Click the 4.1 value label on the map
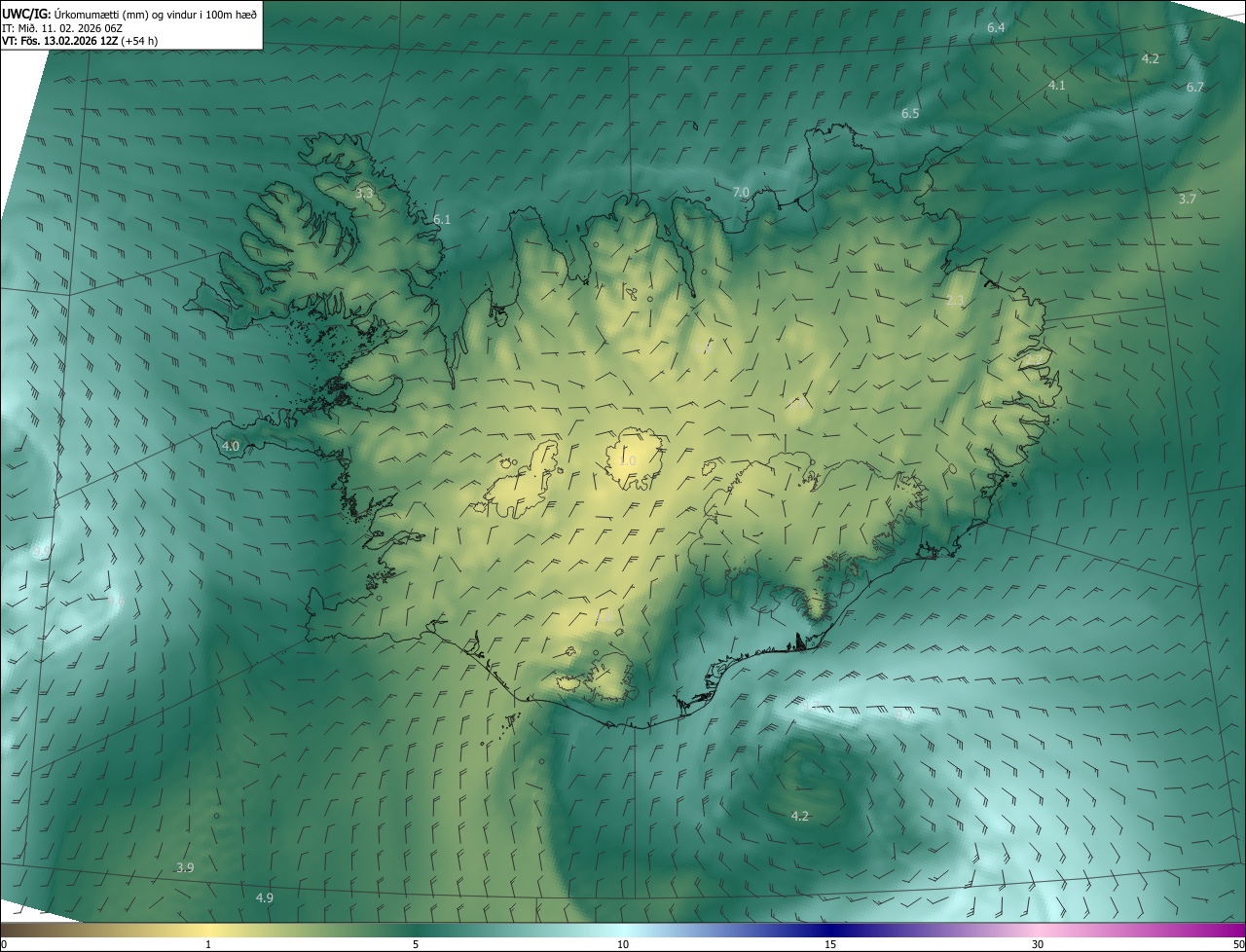Screen dimensions: 1246x952 tap(1056, 85)
